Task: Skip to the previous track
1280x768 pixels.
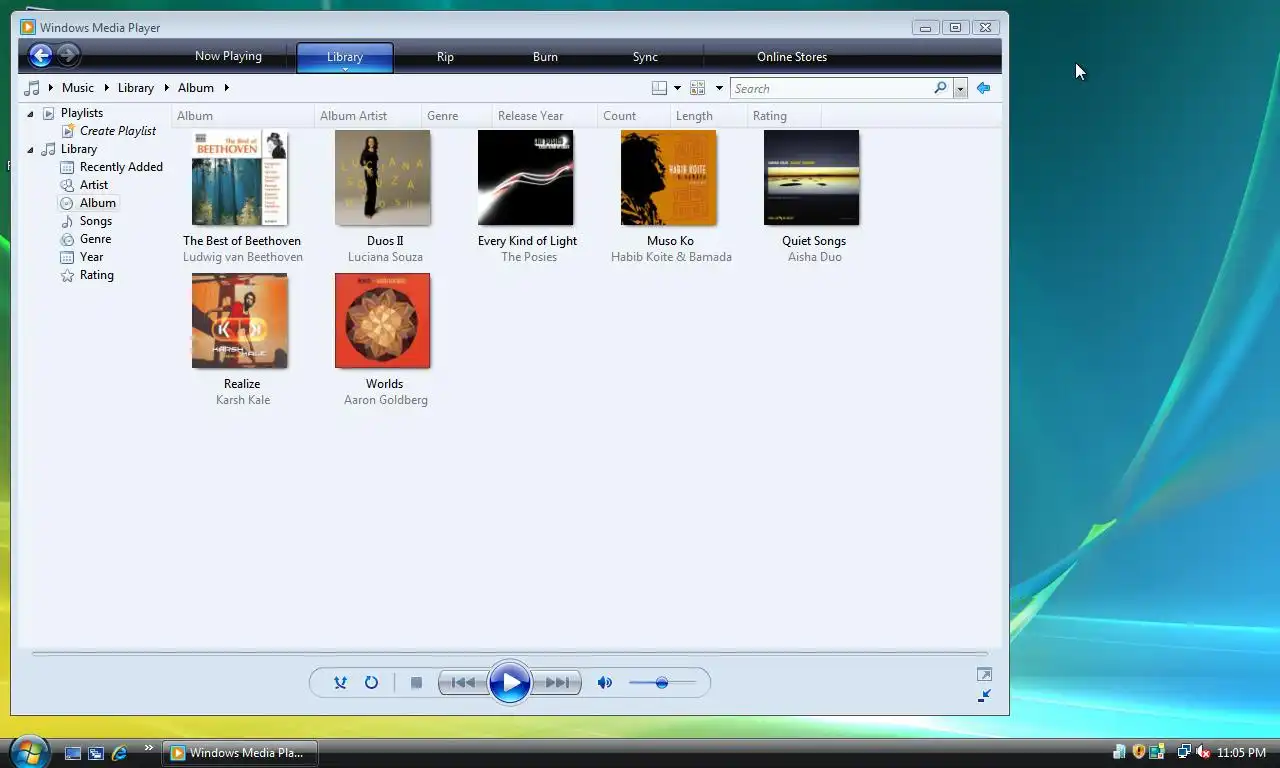Action: [463, 682]
